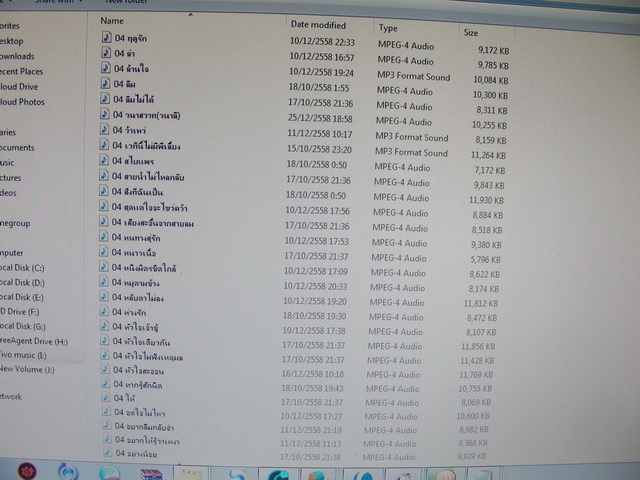Select the file icon in the 10,755 KB row
Image resolution: width=640 pixels, height=480 pixels.
pyautogui.click(x=106, y=383)
